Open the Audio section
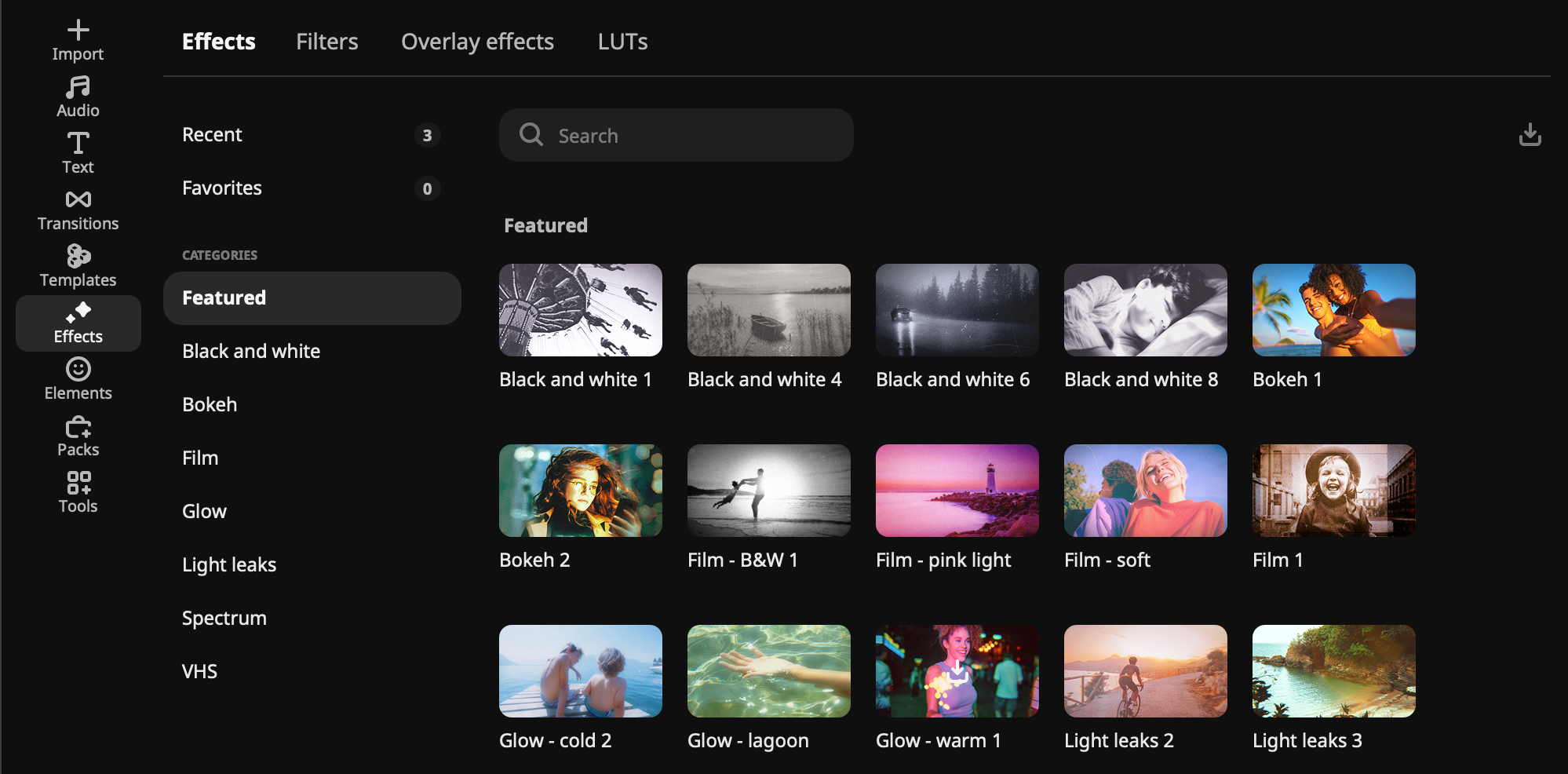 coord(78,97)
